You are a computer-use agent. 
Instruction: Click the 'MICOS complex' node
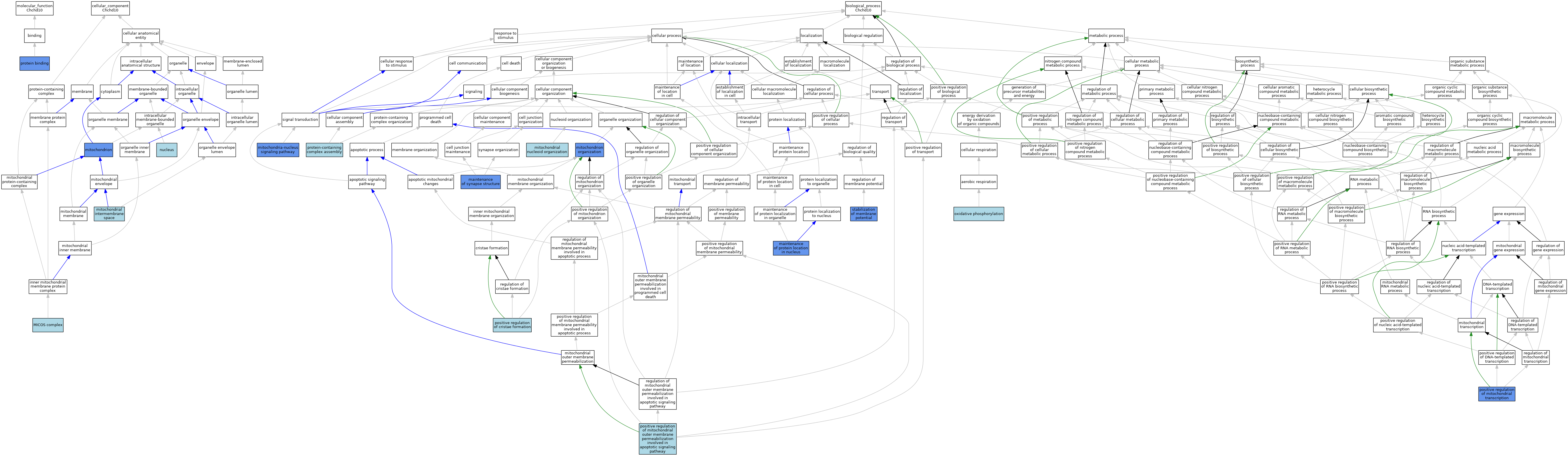click(x=48, y=325)
